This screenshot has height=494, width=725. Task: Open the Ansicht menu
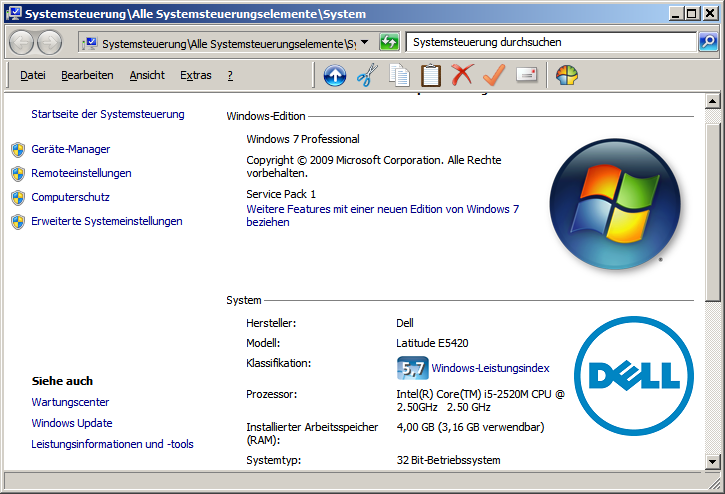(x=147, y=75)
